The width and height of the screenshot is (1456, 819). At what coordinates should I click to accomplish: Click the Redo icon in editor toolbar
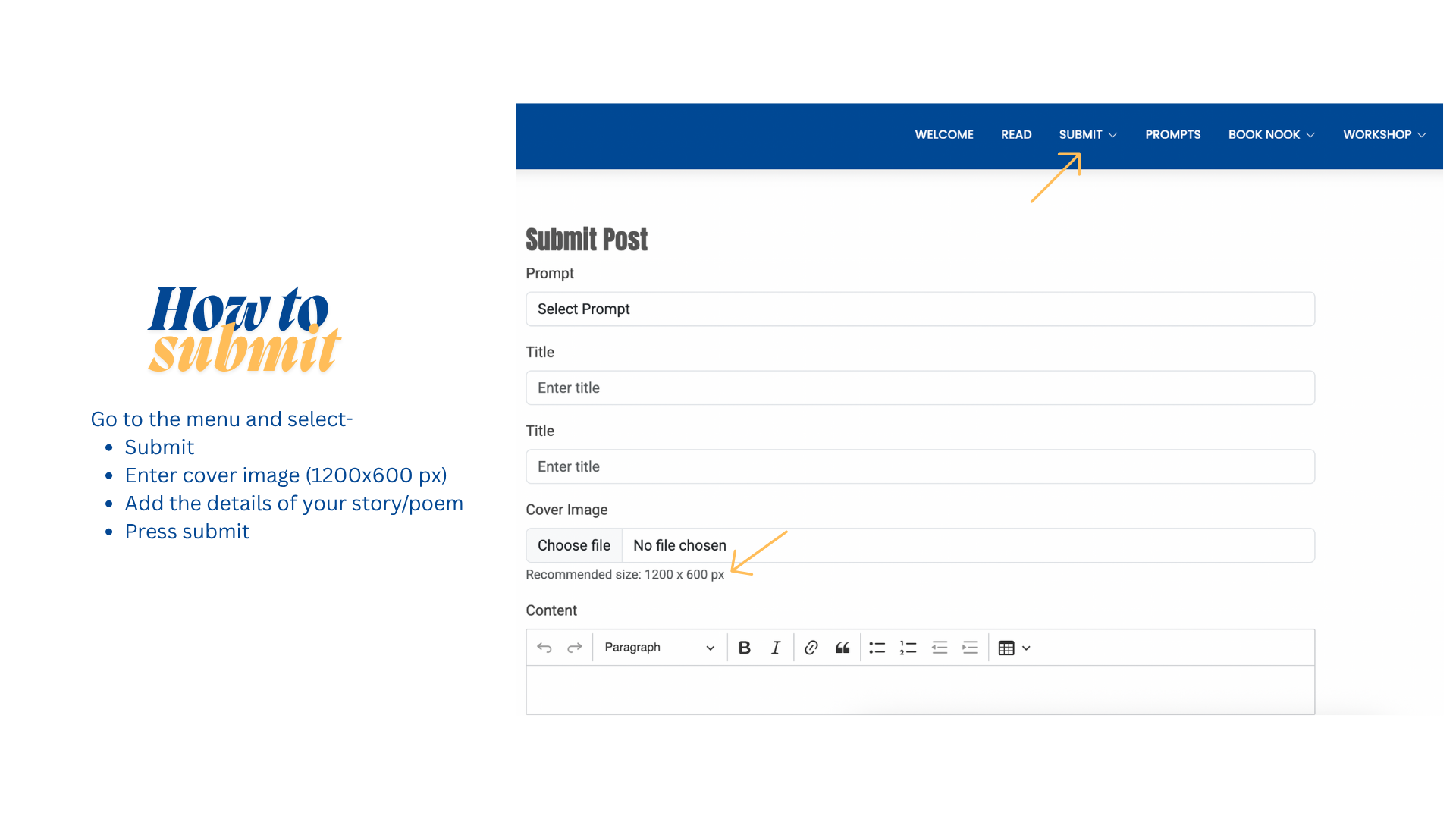[x=575, y=648]
